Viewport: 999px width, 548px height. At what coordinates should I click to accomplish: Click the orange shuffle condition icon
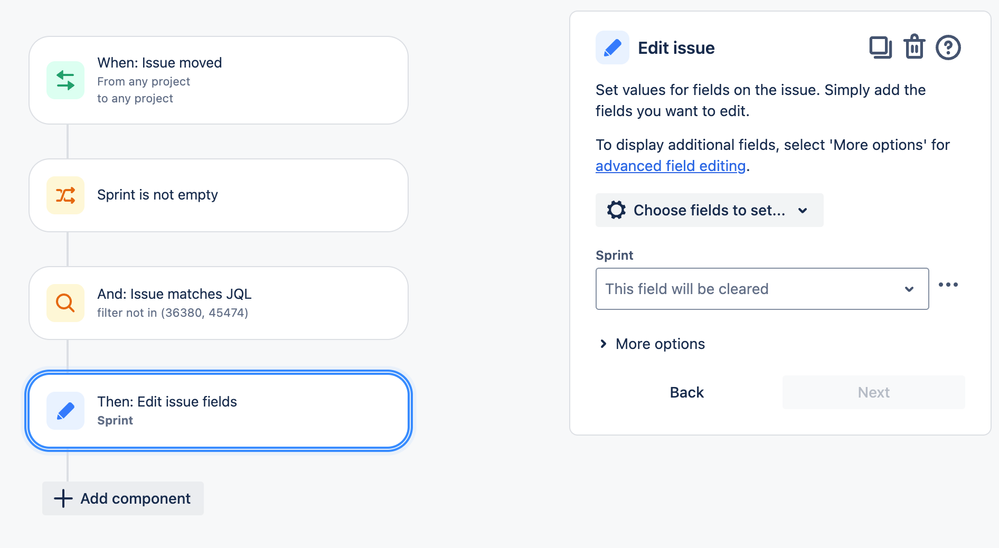click(66, 195)
